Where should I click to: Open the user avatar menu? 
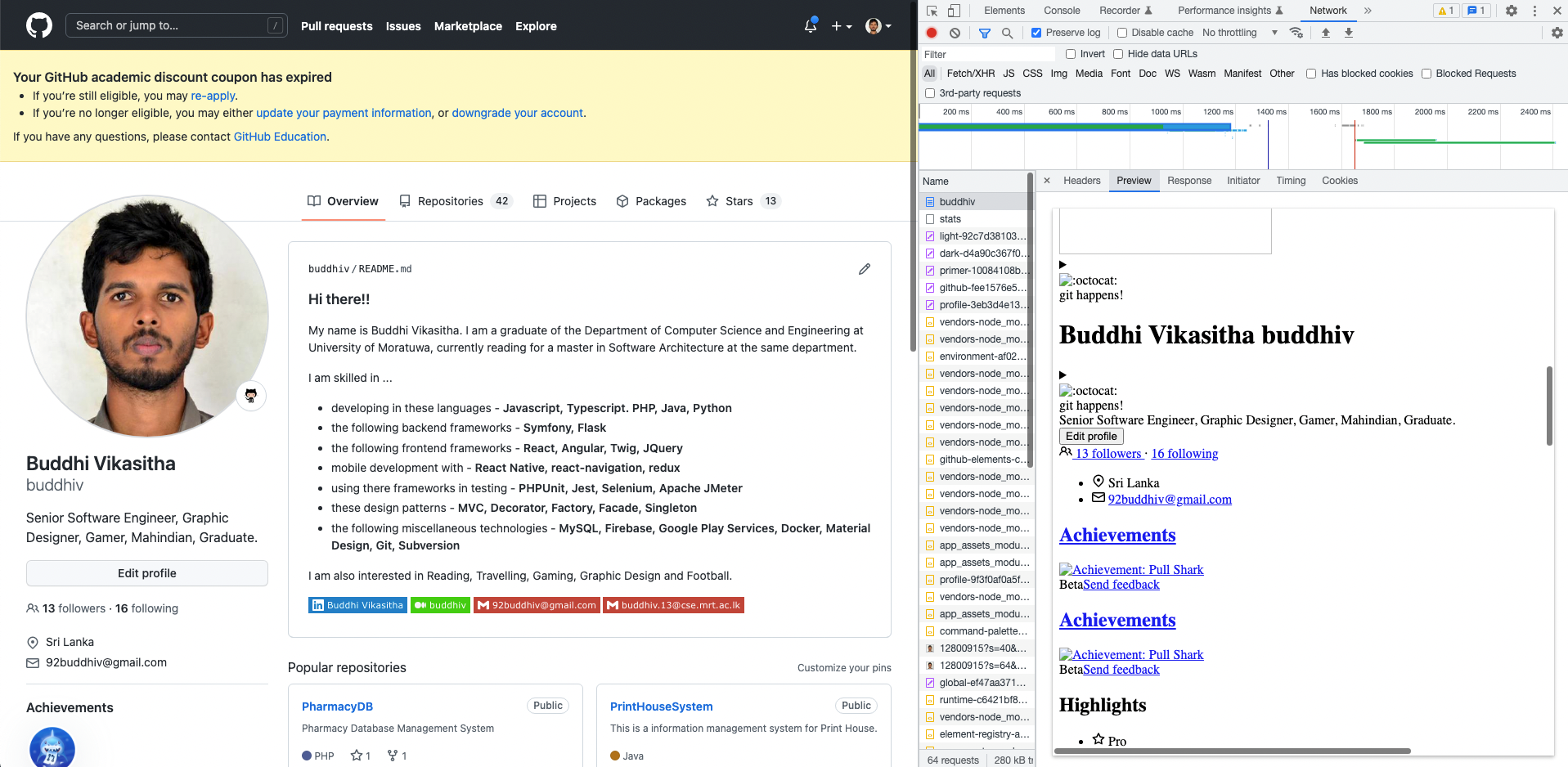[x=878, y=26]
